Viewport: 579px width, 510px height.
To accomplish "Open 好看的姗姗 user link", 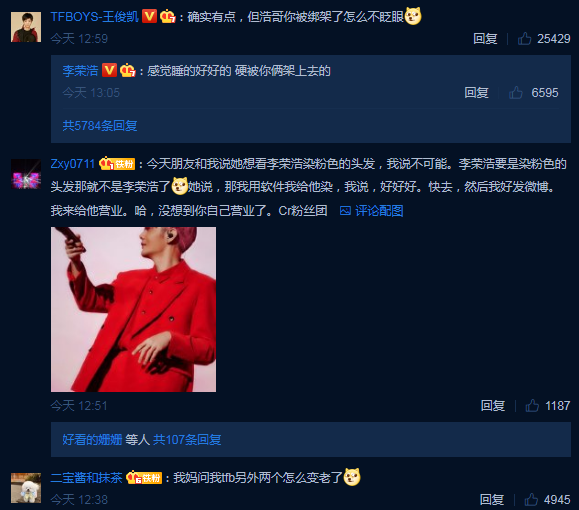I will coord(92,440).
